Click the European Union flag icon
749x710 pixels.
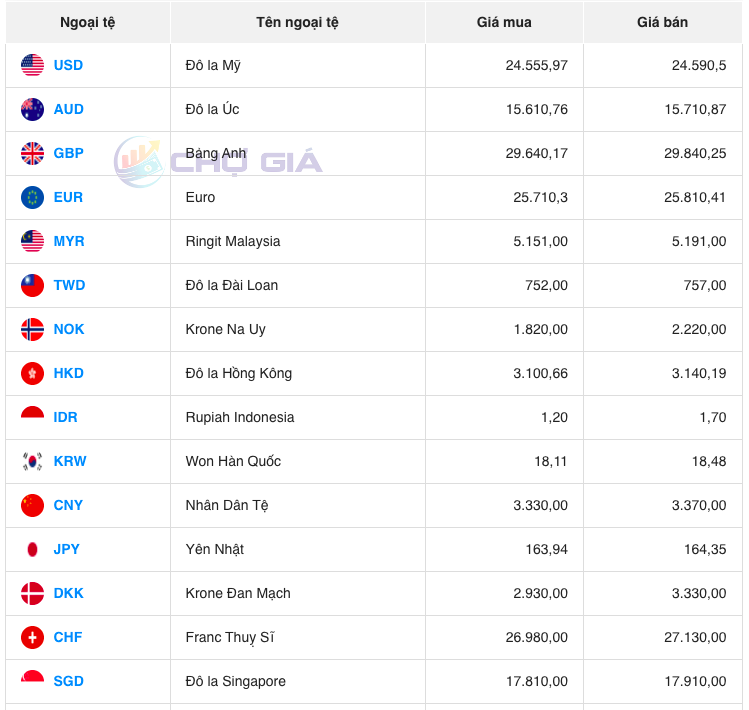[x=32, y=197]
